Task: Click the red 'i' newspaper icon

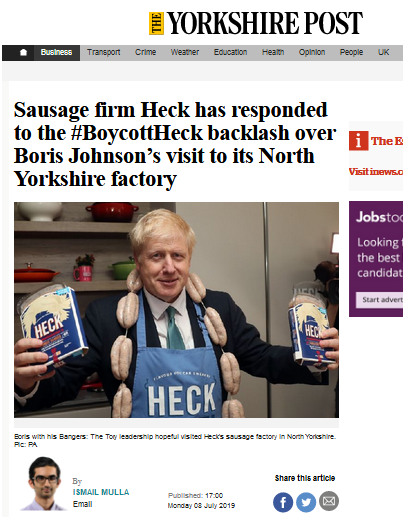Action: tap(359, 141)
